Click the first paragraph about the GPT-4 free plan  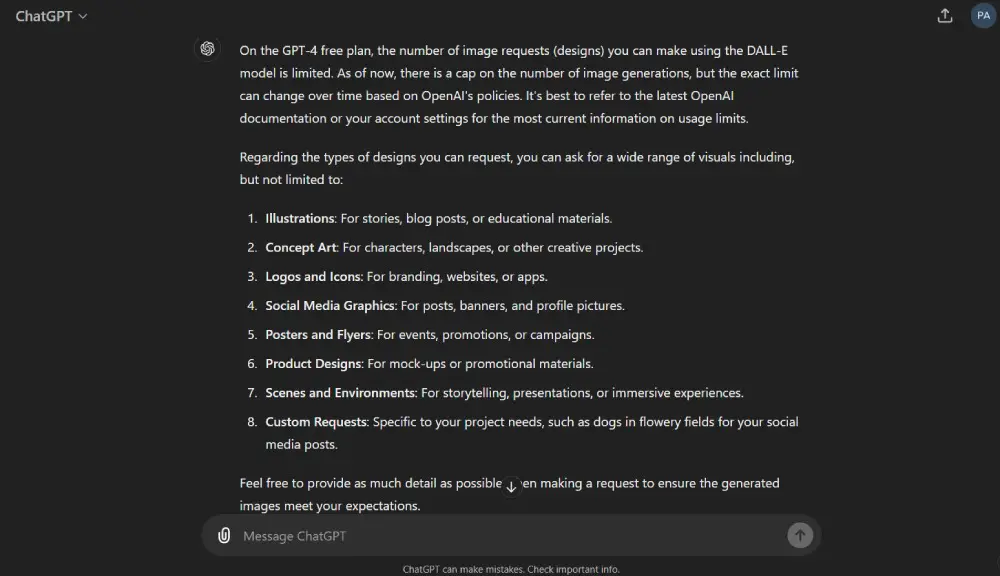click(518, 84)
